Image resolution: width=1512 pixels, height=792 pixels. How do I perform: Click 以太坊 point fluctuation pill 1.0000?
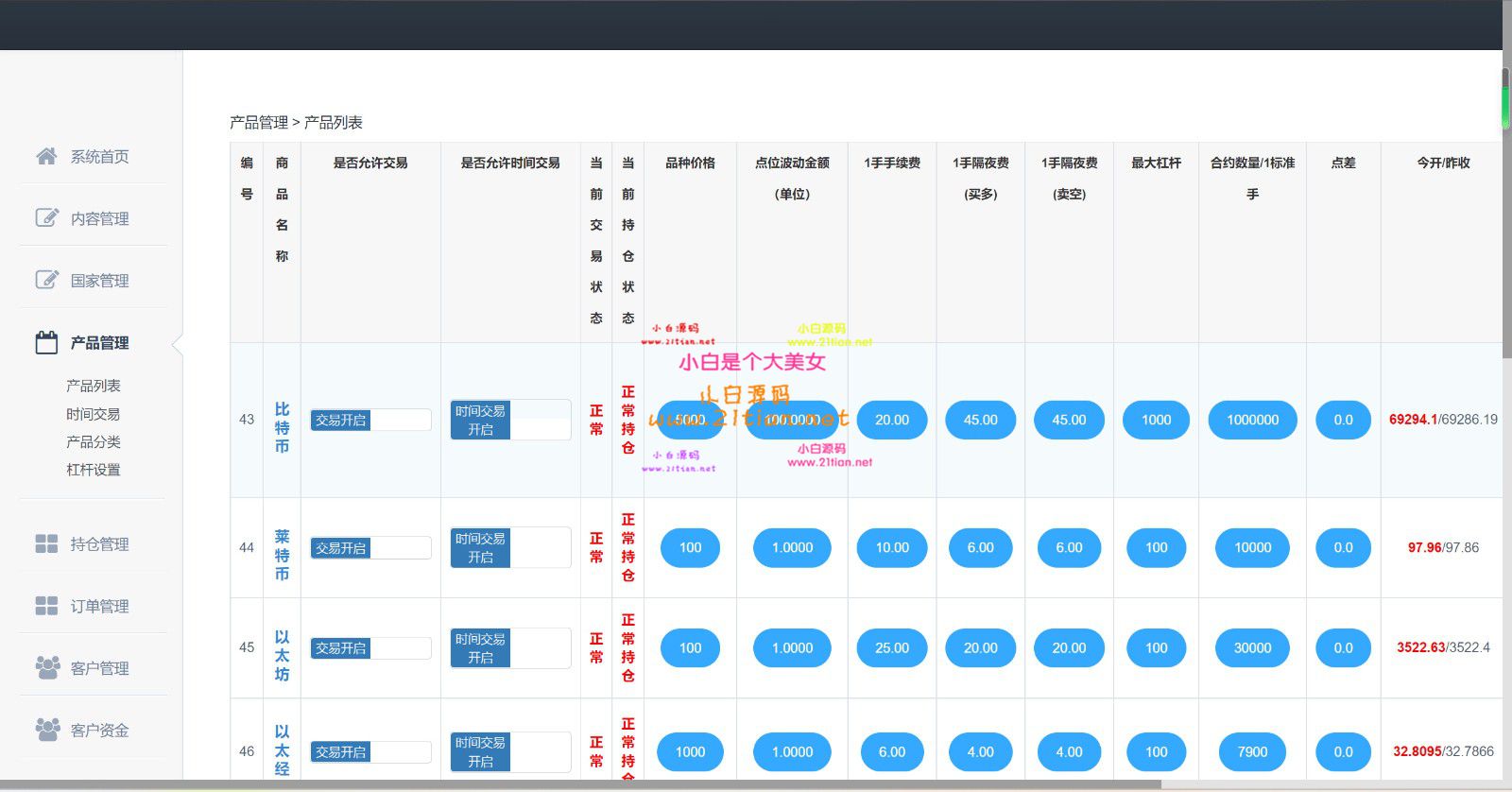click(793, 647)
